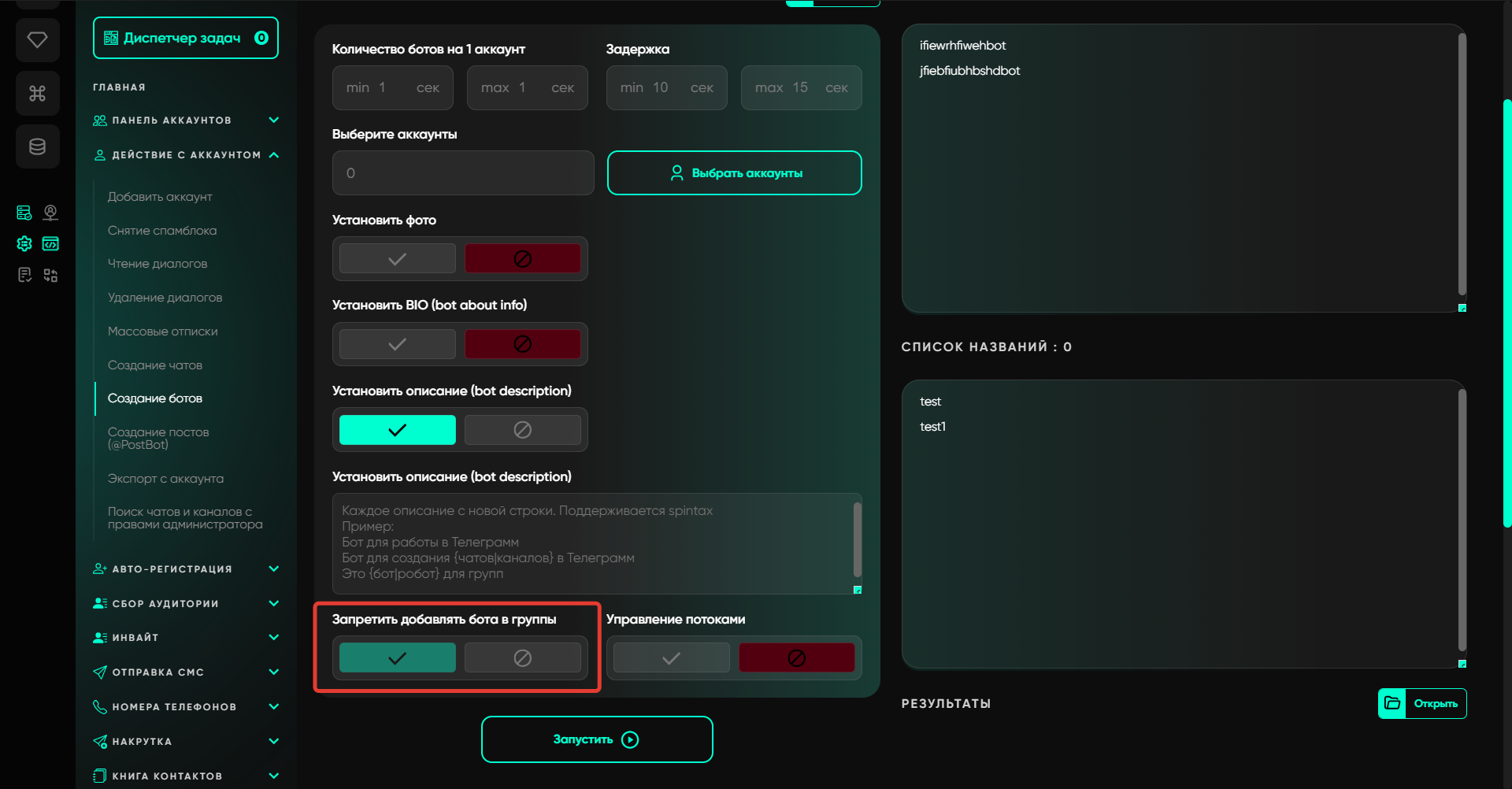The image size is (1512, 789).
Task: Enable the Установить фото checkmark option
Action: click(397, 258)
